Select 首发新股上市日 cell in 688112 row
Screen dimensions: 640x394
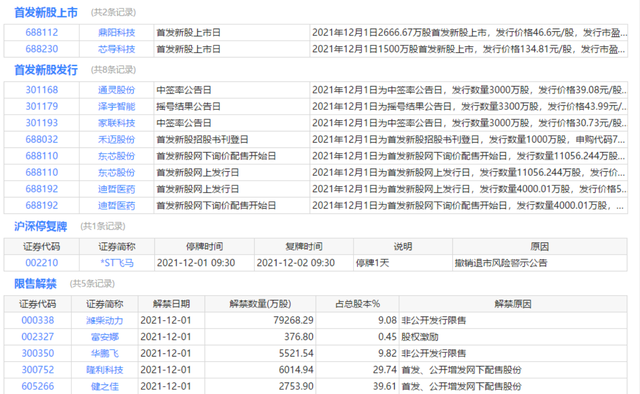(x=231, y=33)
